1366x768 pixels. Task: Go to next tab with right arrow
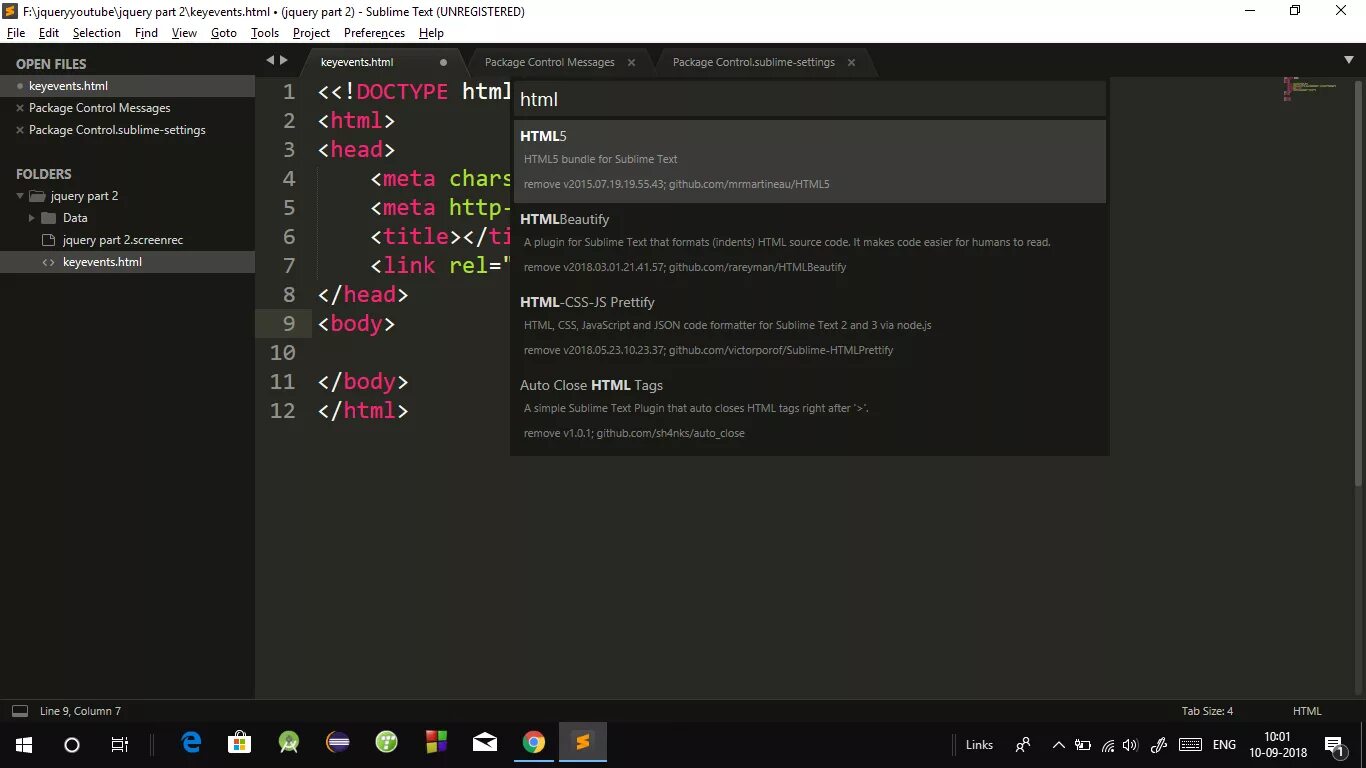click(284, 61)
